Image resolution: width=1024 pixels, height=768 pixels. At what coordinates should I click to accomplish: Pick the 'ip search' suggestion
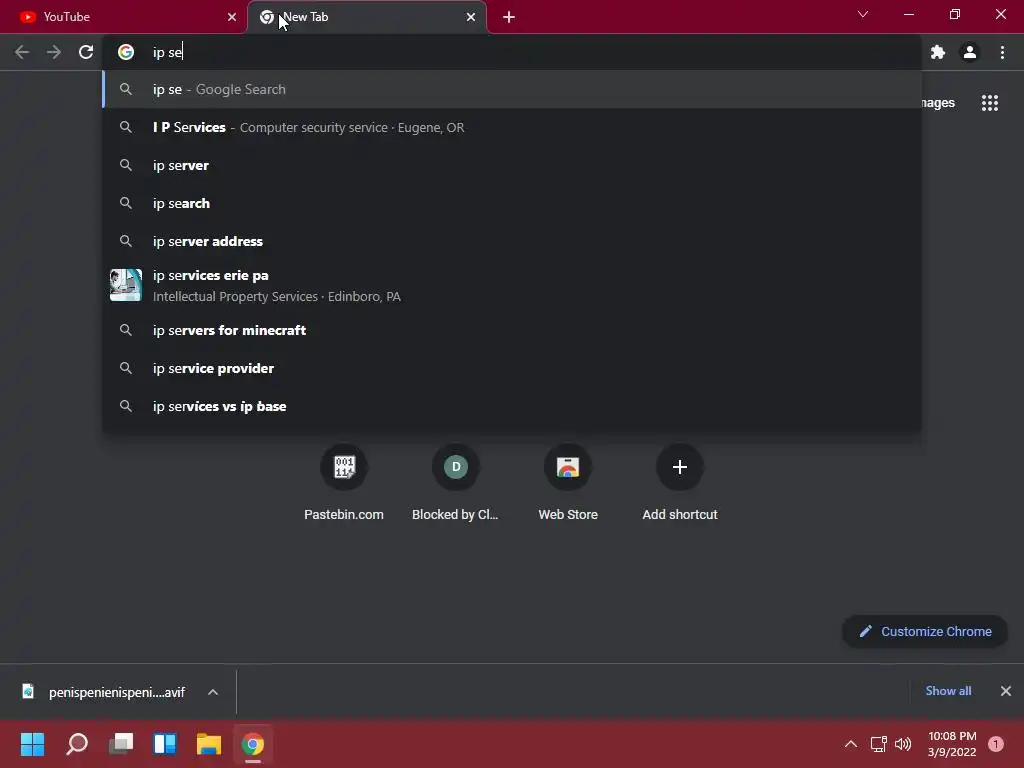[x=512, y=203]
